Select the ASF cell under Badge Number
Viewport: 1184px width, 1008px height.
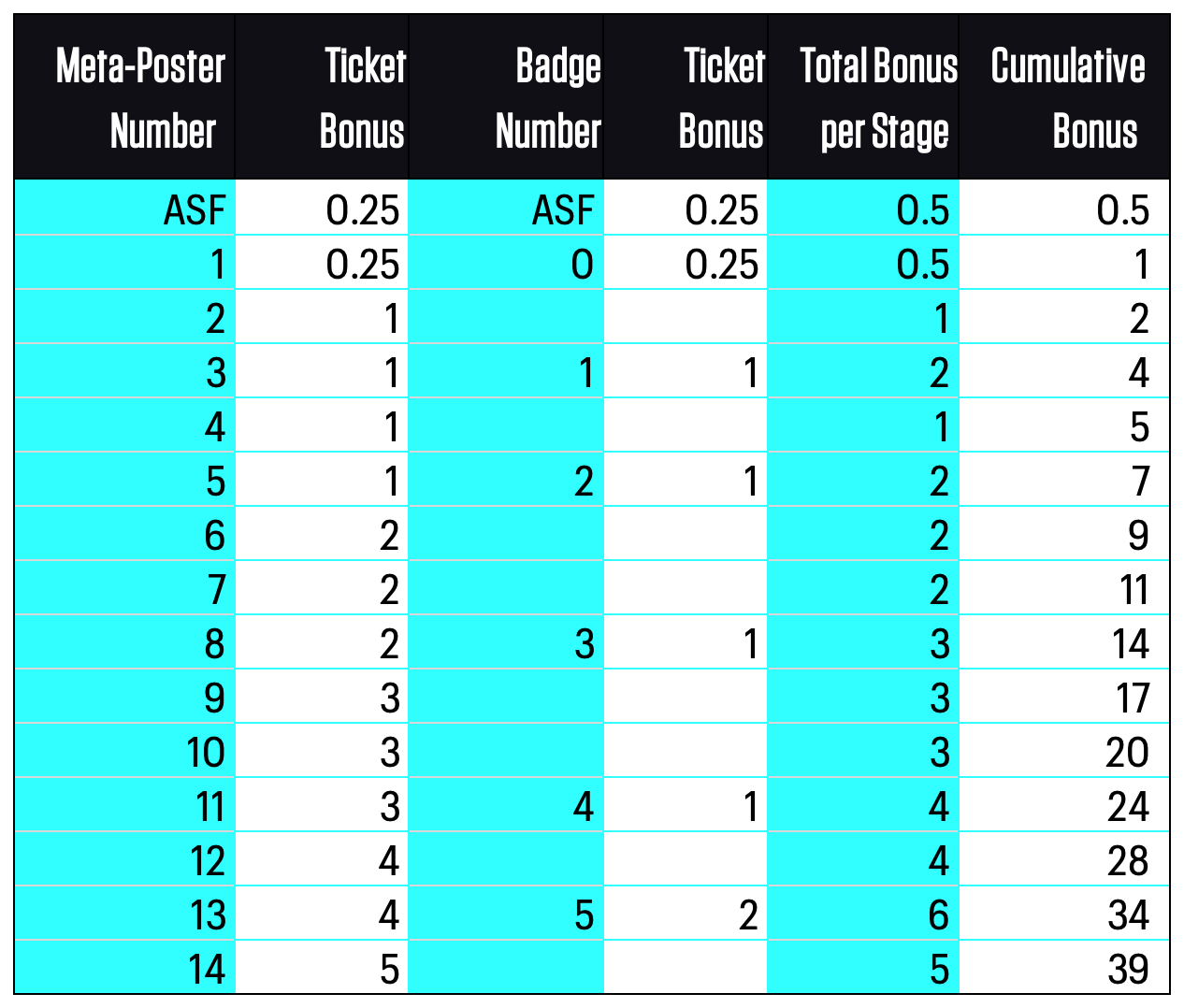[x=507, y=207]
